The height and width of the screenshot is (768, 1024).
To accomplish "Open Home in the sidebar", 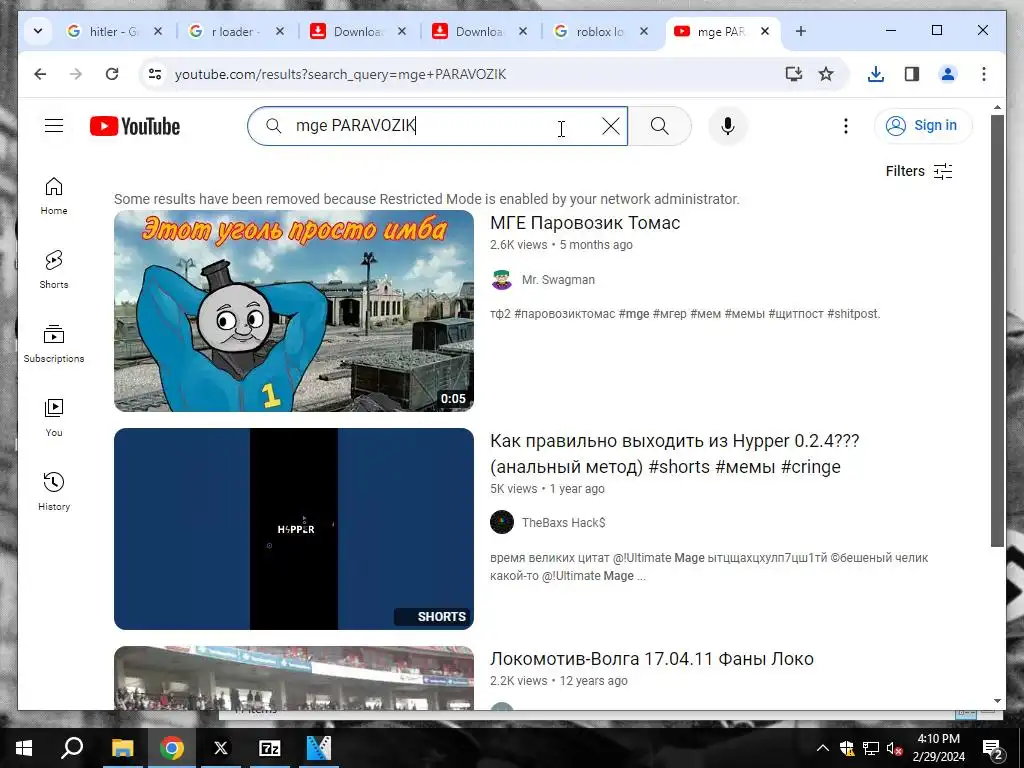I will click(x=54, y=196).
